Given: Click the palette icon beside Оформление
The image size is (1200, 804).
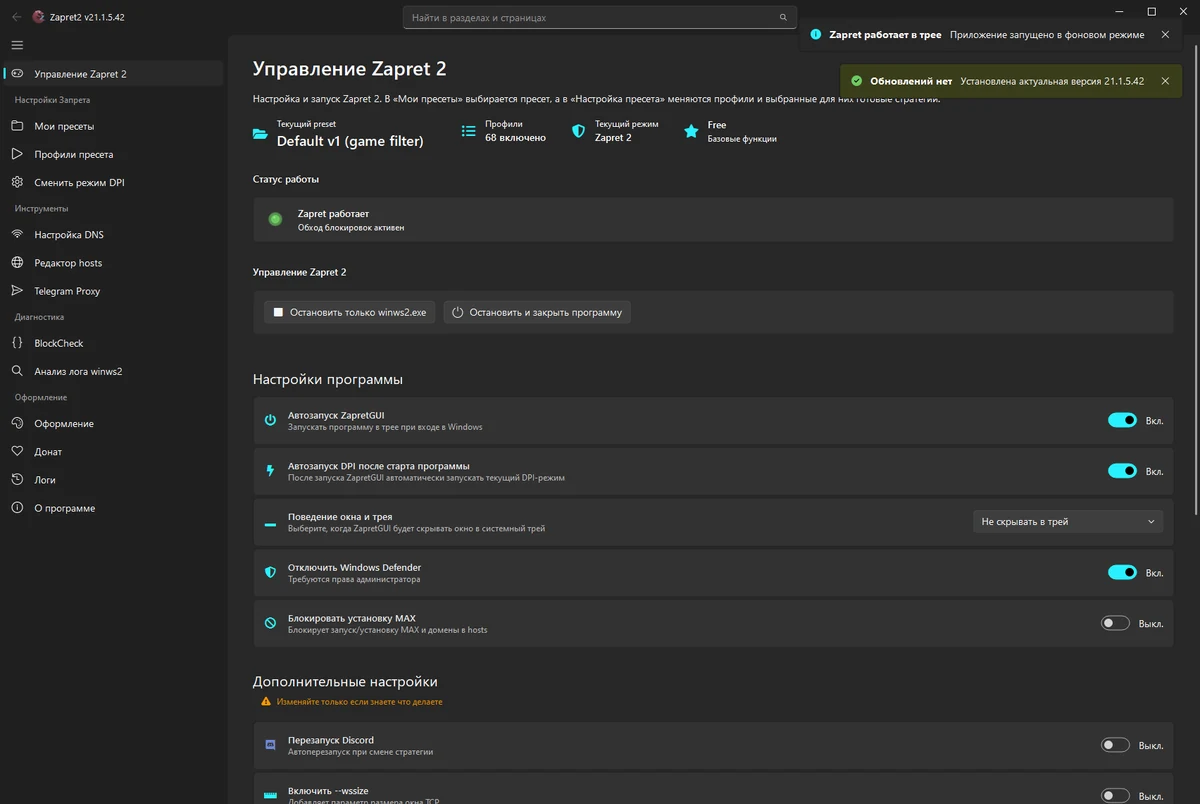Looking at the screenshot, I should point(17,424).
